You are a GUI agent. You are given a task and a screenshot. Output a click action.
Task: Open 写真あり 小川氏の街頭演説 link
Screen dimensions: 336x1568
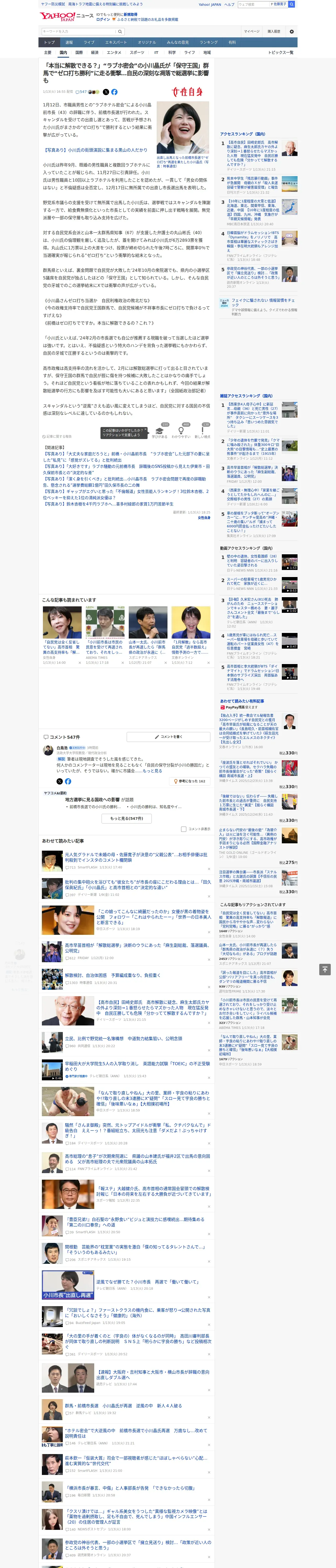[x=95, y=150]
